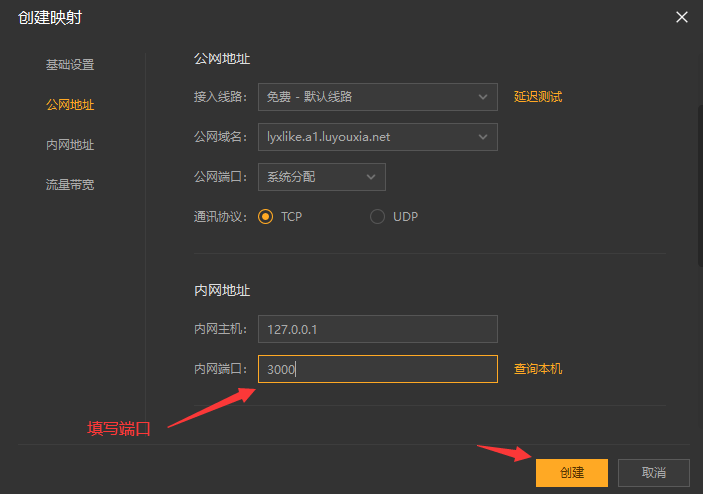Click the 创建 button

572,472
